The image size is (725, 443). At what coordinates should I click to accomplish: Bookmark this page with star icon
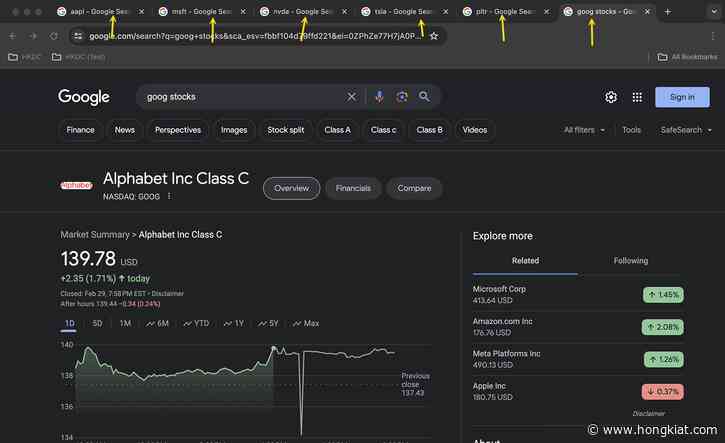[436, 35]
